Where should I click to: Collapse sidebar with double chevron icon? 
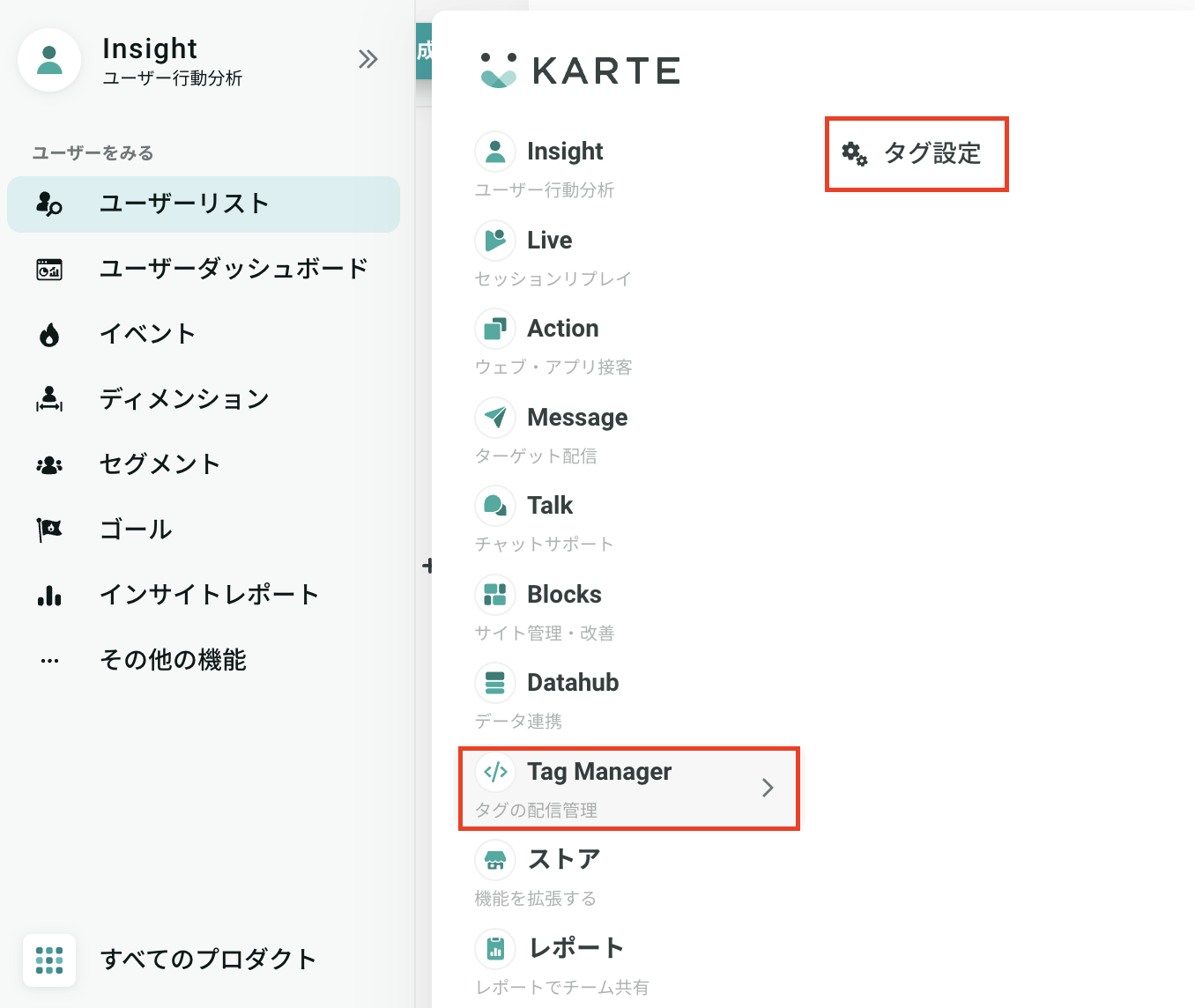[368, 59]
